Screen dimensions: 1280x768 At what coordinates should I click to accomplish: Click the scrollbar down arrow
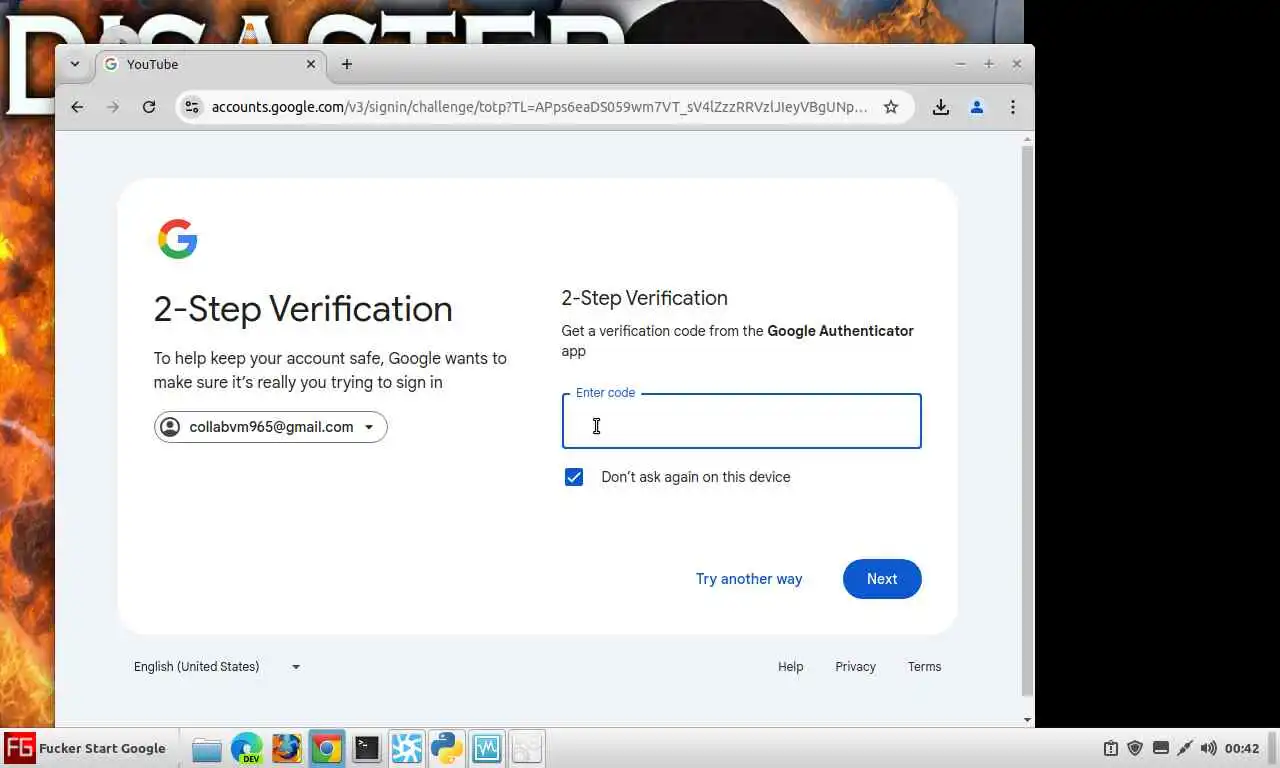1027,720
